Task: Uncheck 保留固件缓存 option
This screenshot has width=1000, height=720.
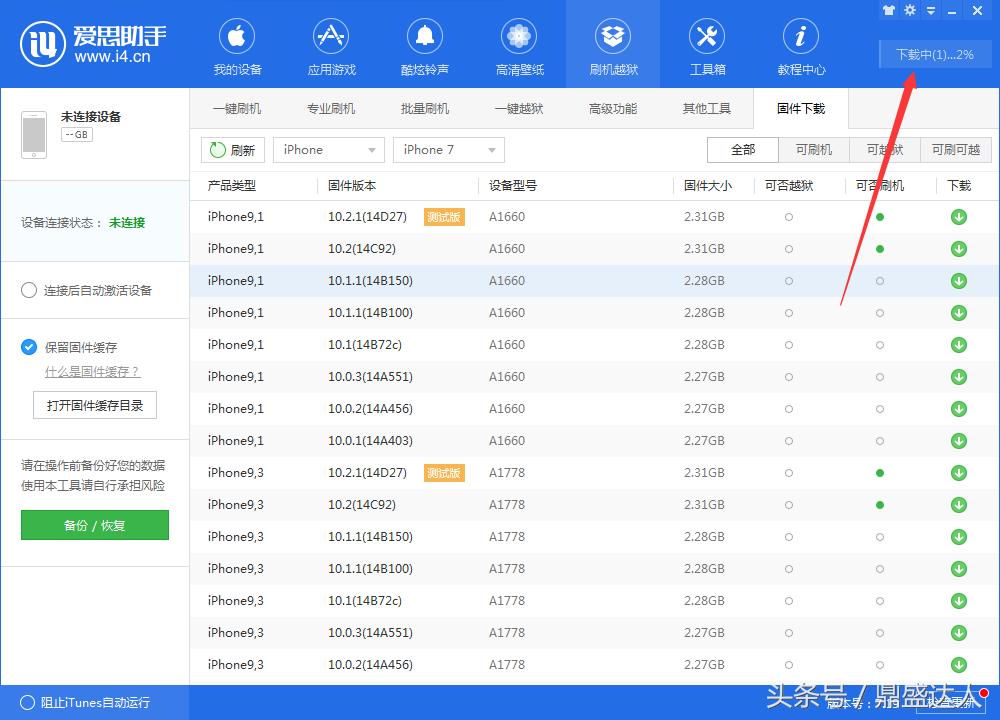Action: click(x=29, y=347)
